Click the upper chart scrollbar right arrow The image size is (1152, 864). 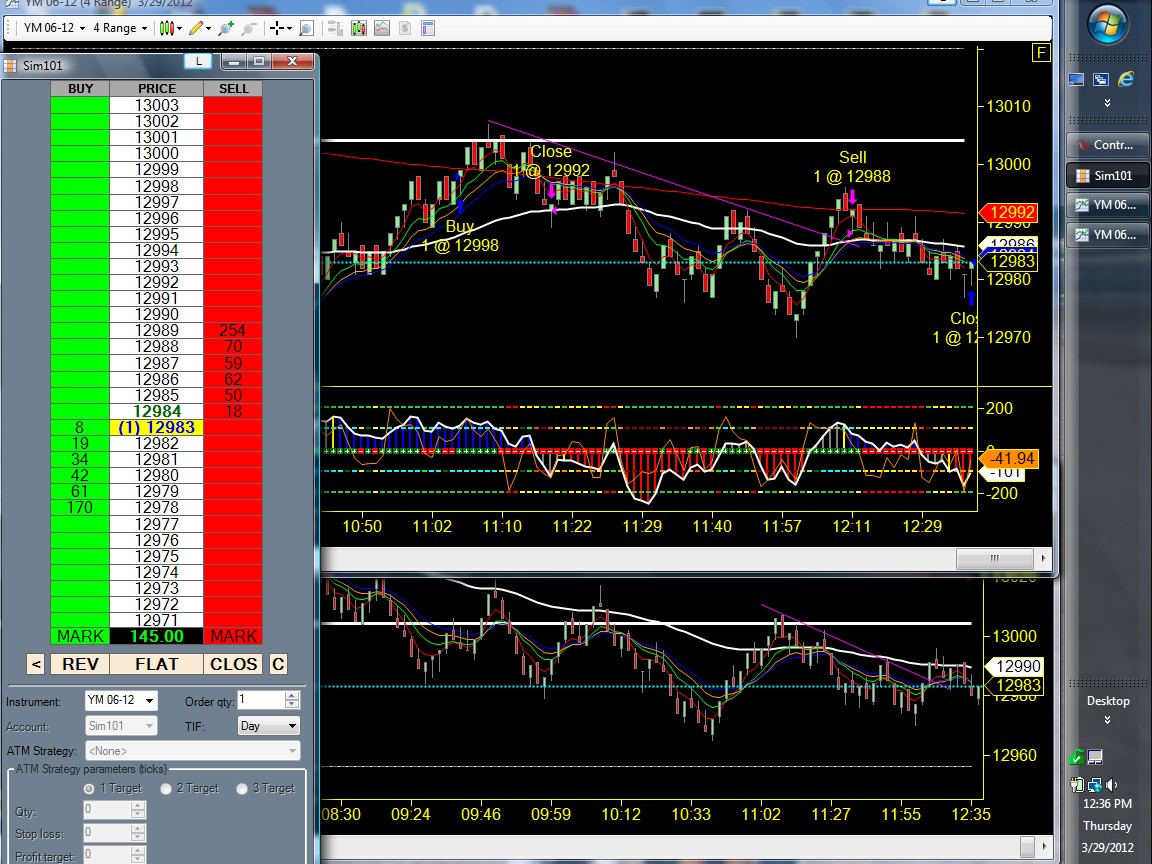click(1043, 558)
